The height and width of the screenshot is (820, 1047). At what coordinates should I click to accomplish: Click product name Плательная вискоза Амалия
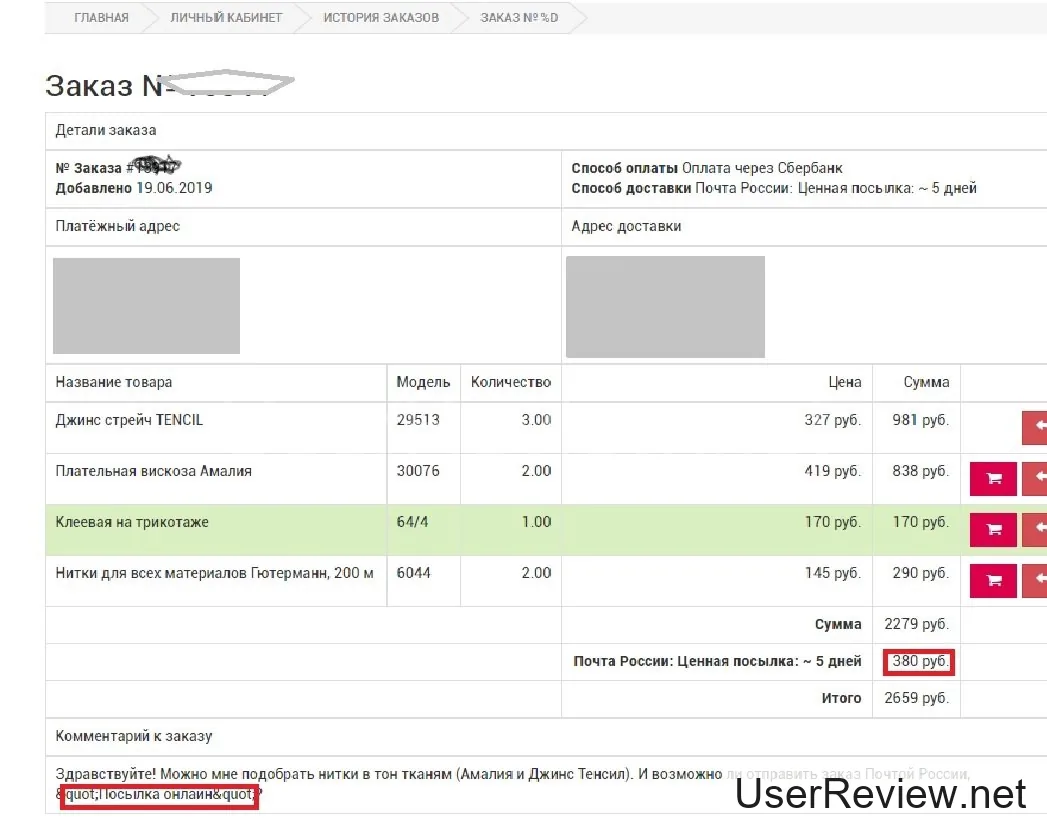click(153, 471)
